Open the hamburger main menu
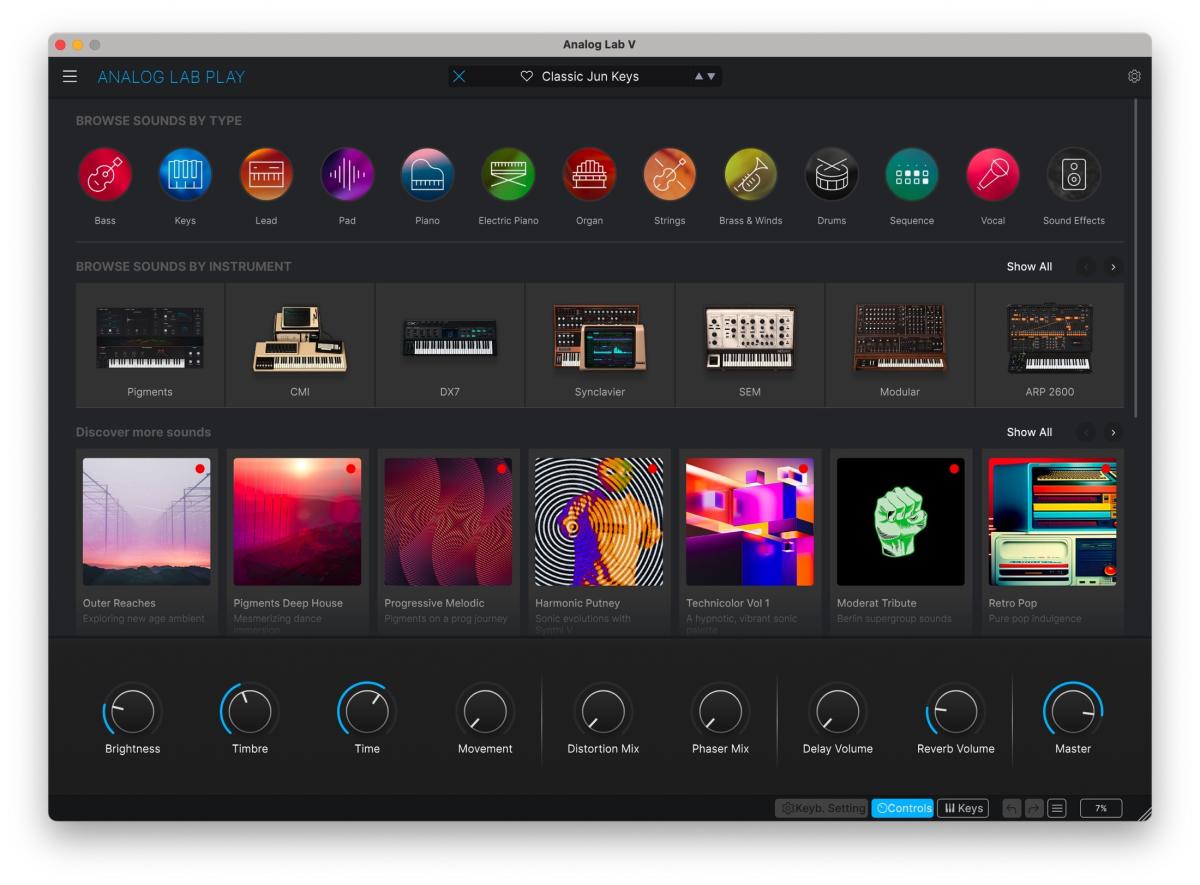 coord(70,77)
